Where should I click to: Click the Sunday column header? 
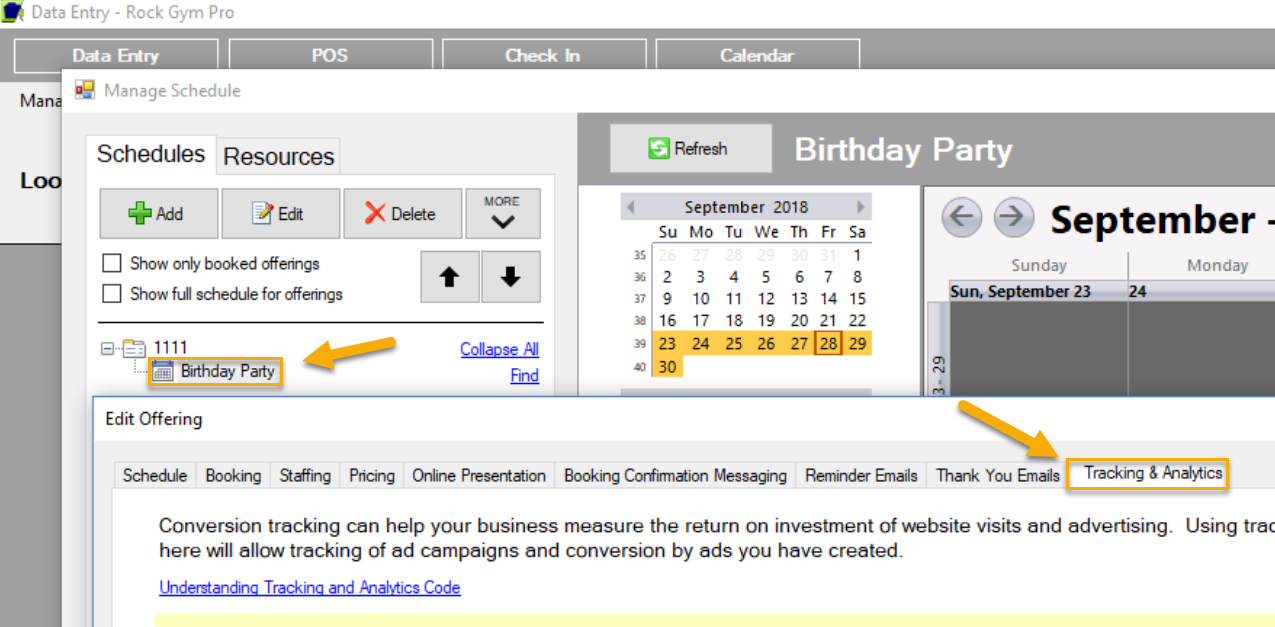[1038, 265]
